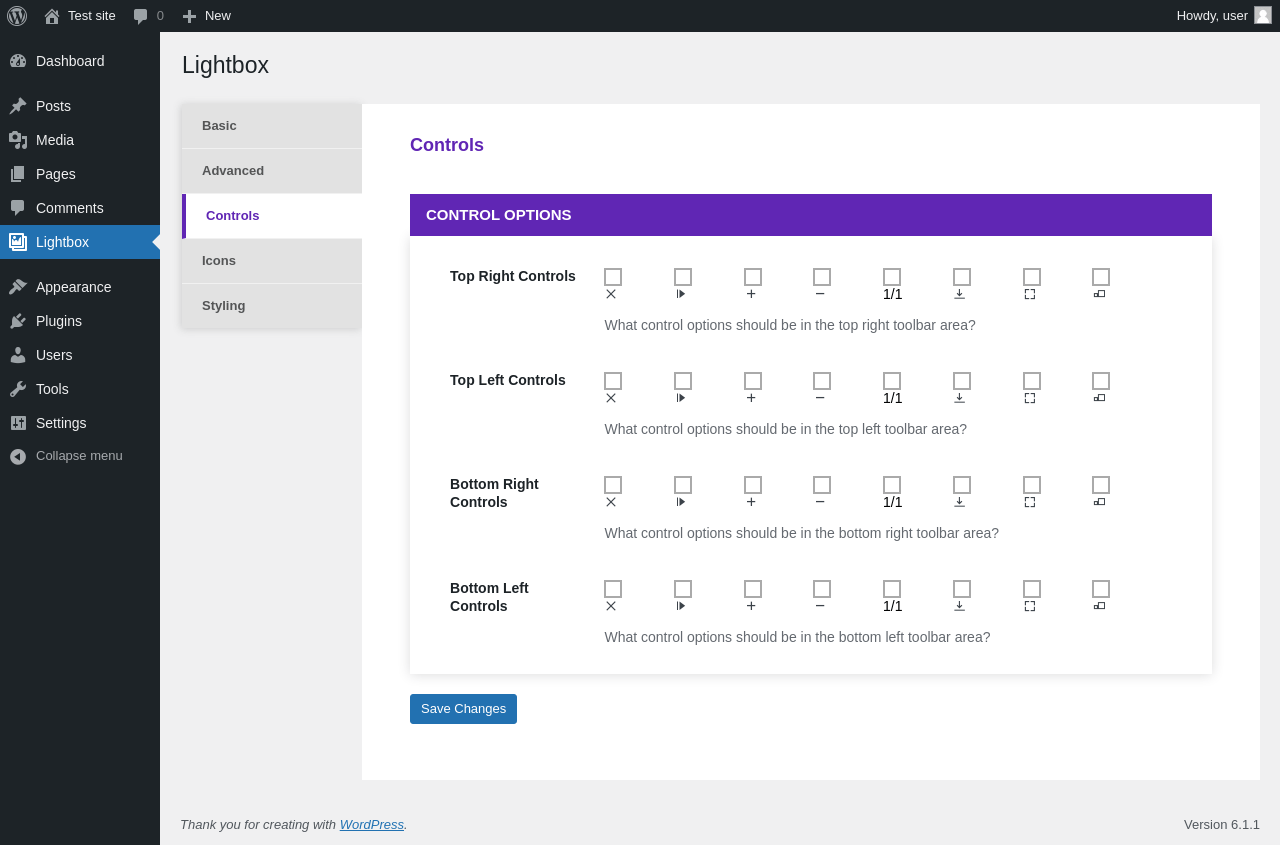Check fullscreen option in Top Right Controls
Viewport: 1280px width, 845px height.
point(1032,277)
